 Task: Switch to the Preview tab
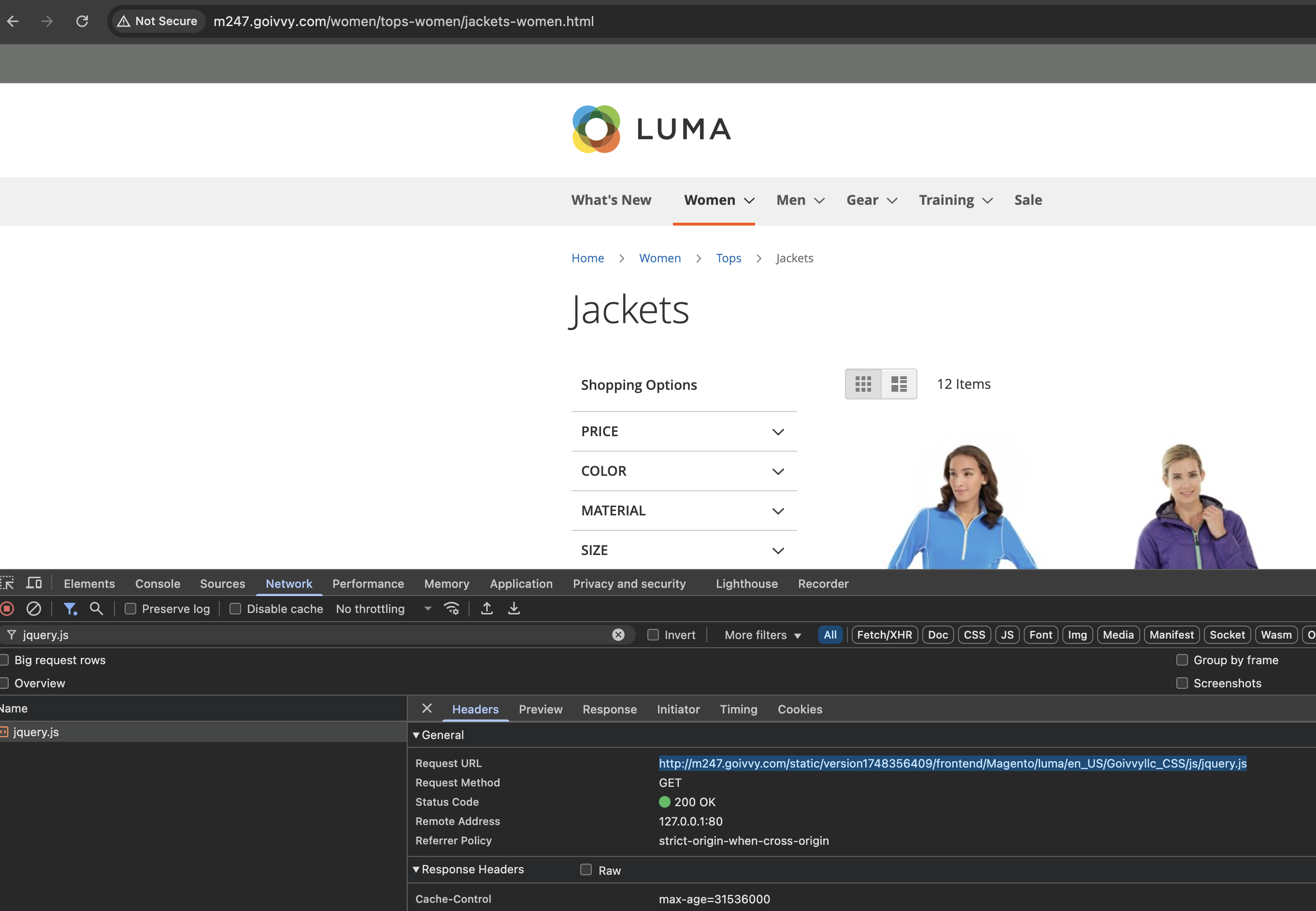click(x=540, y=709)
